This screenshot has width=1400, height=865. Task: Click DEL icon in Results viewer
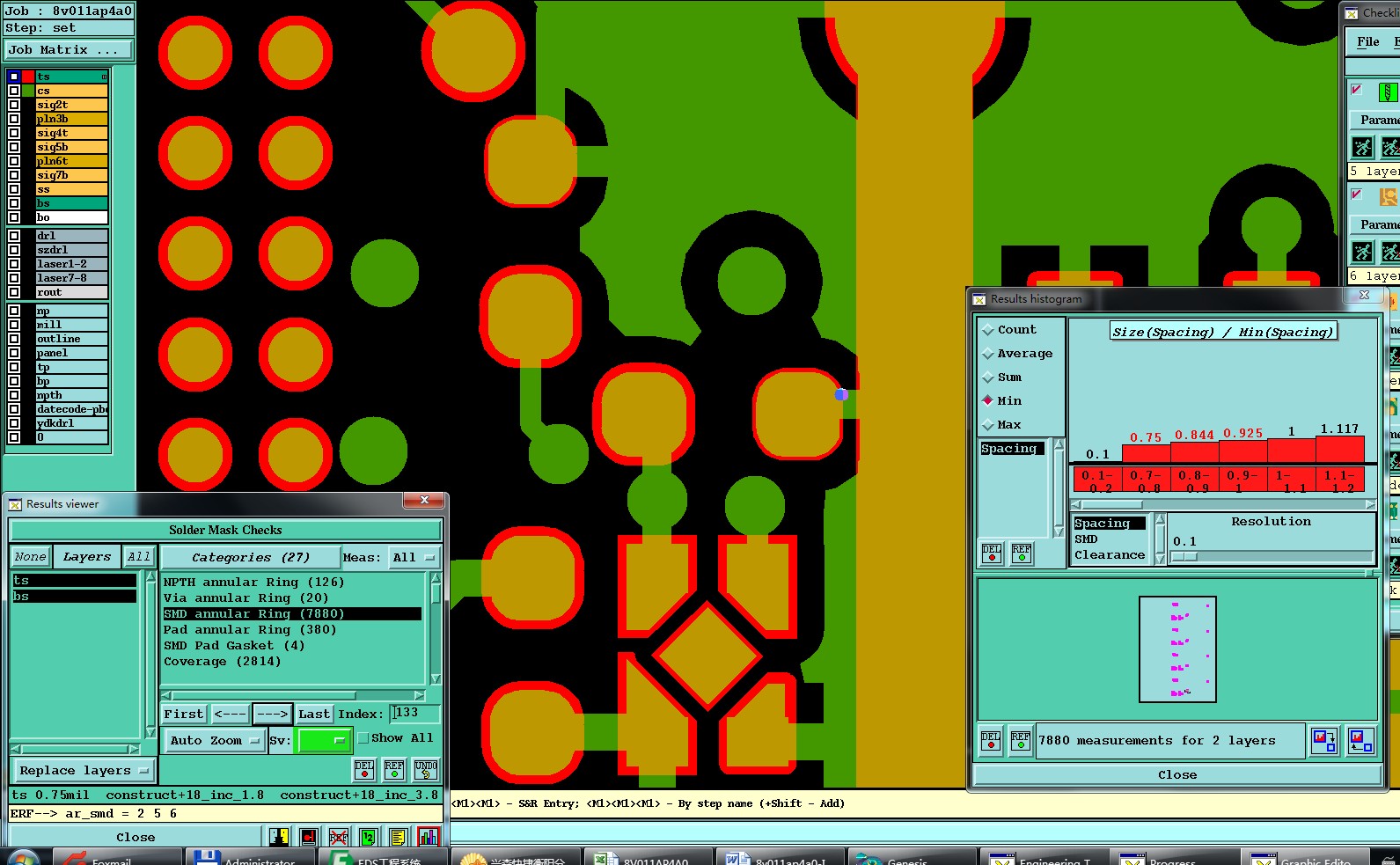[364, 770]
